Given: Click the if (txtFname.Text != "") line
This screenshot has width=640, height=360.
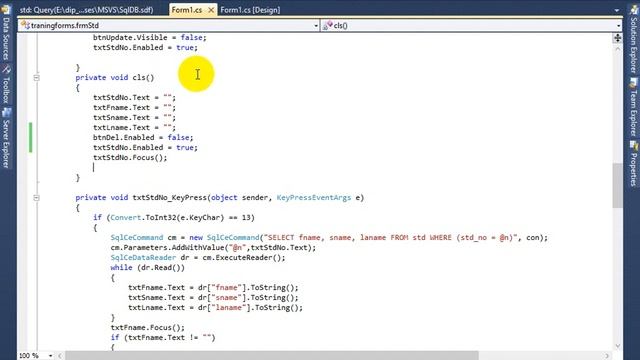Looking at the screenshot, I should click(x=162, y=338).
